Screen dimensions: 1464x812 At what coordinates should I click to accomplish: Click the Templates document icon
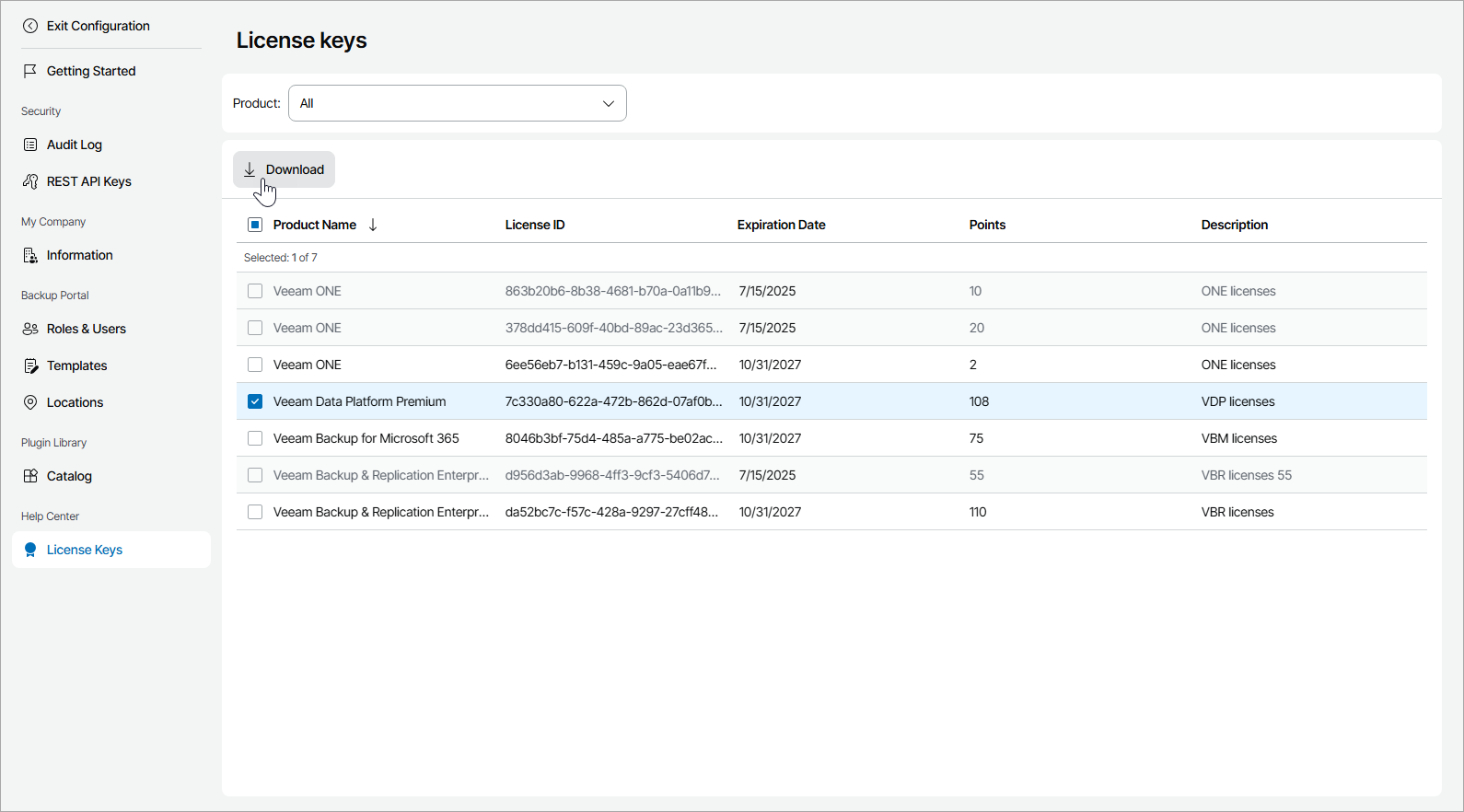[30, 365]
